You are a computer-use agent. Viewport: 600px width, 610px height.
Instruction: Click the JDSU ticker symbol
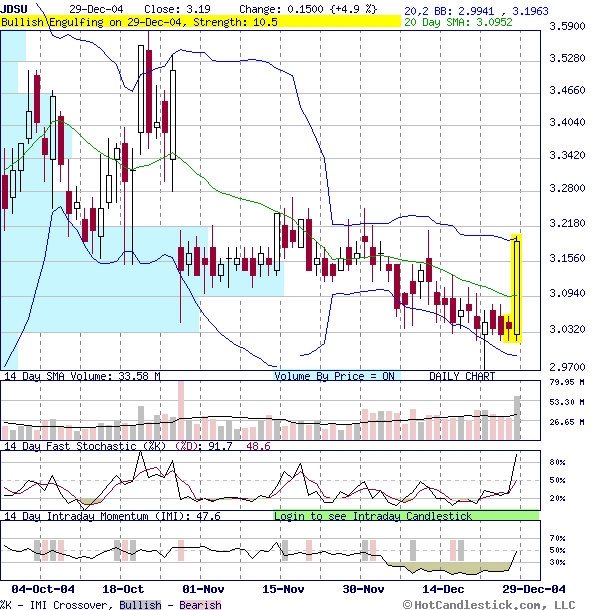coord(14,9)
